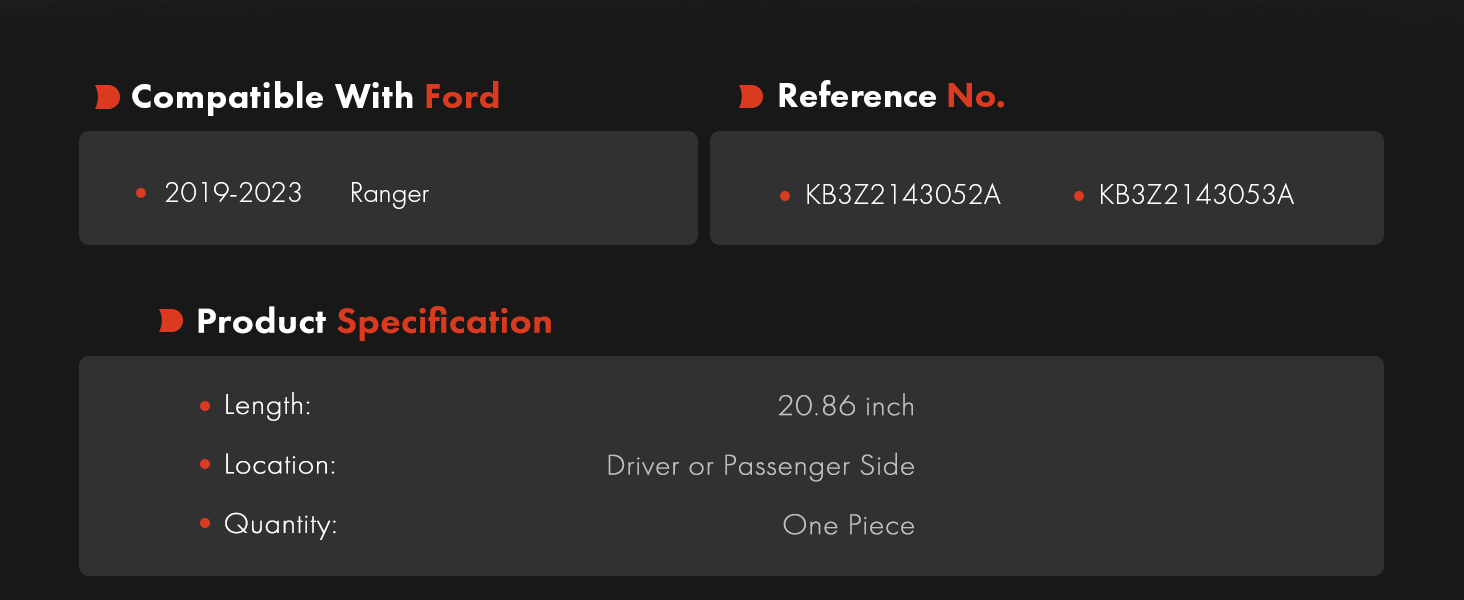1464x600 pixels.
Task: Select the Compatible With Ford heading
Action: pyautogui.click(x=315, y=97)
